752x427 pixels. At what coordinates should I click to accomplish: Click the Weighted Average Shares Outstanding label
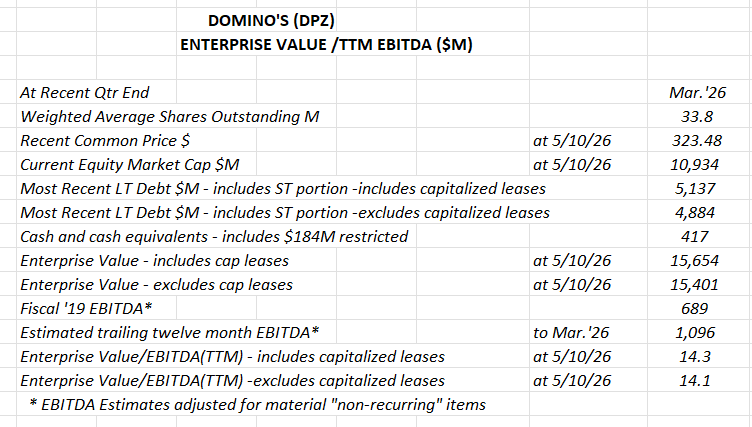170,117
